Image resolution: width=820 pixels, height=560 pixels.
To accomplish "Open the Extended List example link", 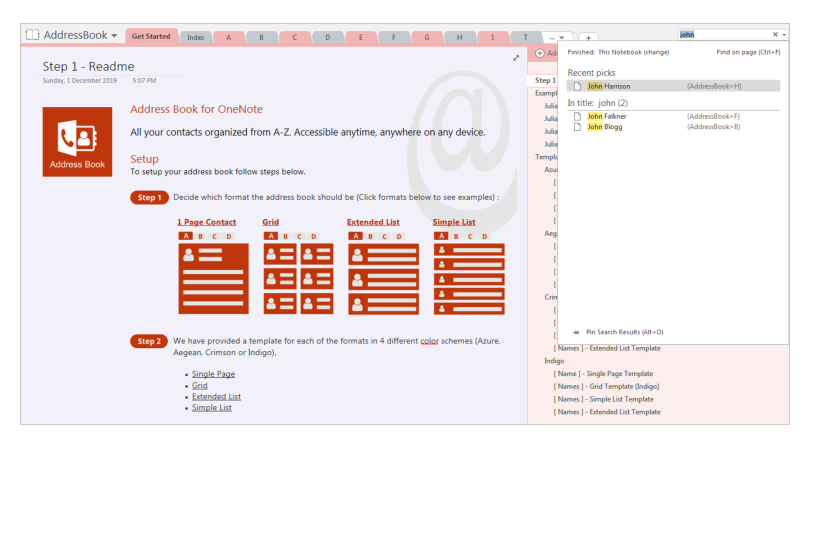I will click(x=373, y=222).
